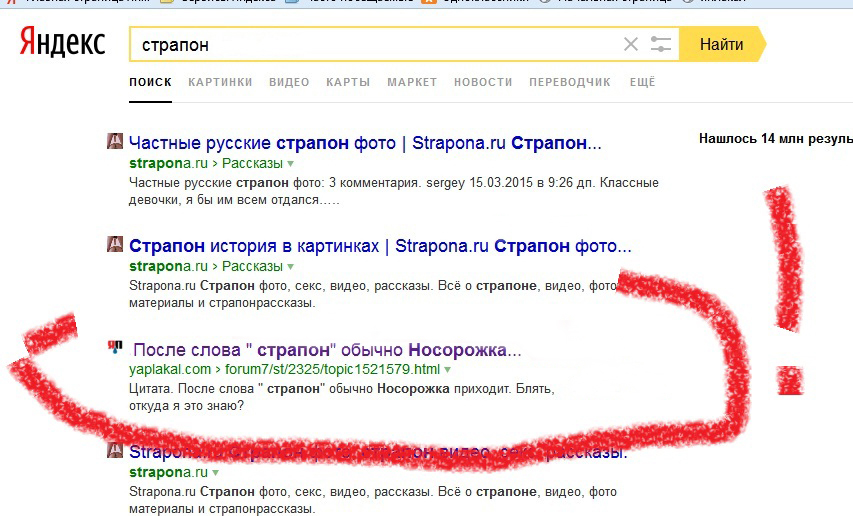Open the ВИДЕО tab
The width and height of the screenshot is (853, 516).
click(x=289, y=82)
